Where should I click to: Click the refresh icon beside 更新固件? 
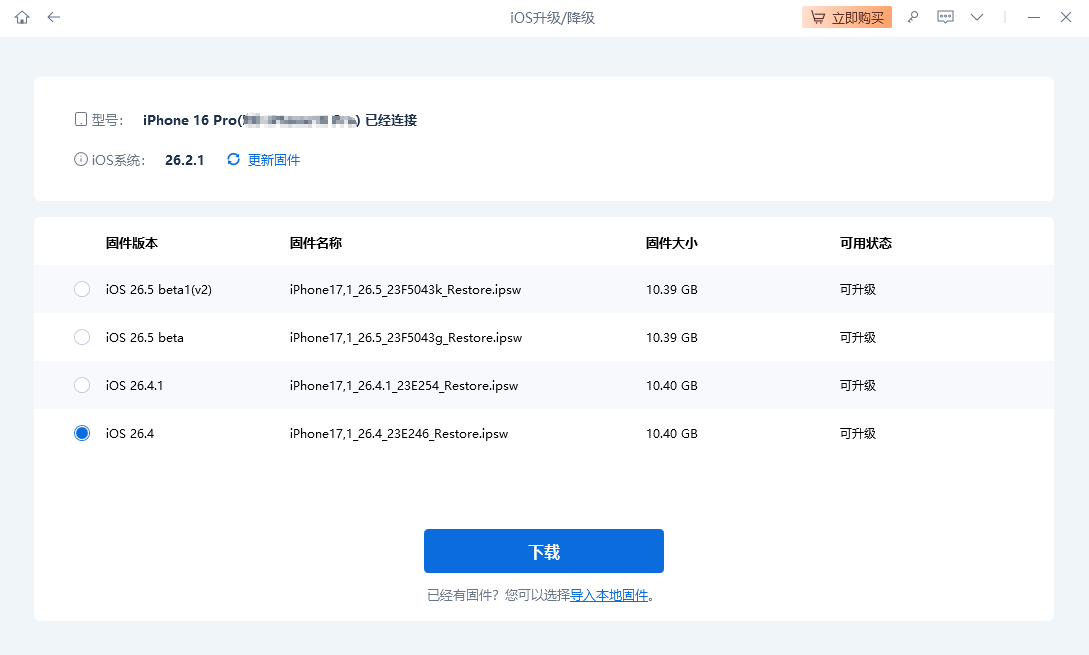[233, 159]
